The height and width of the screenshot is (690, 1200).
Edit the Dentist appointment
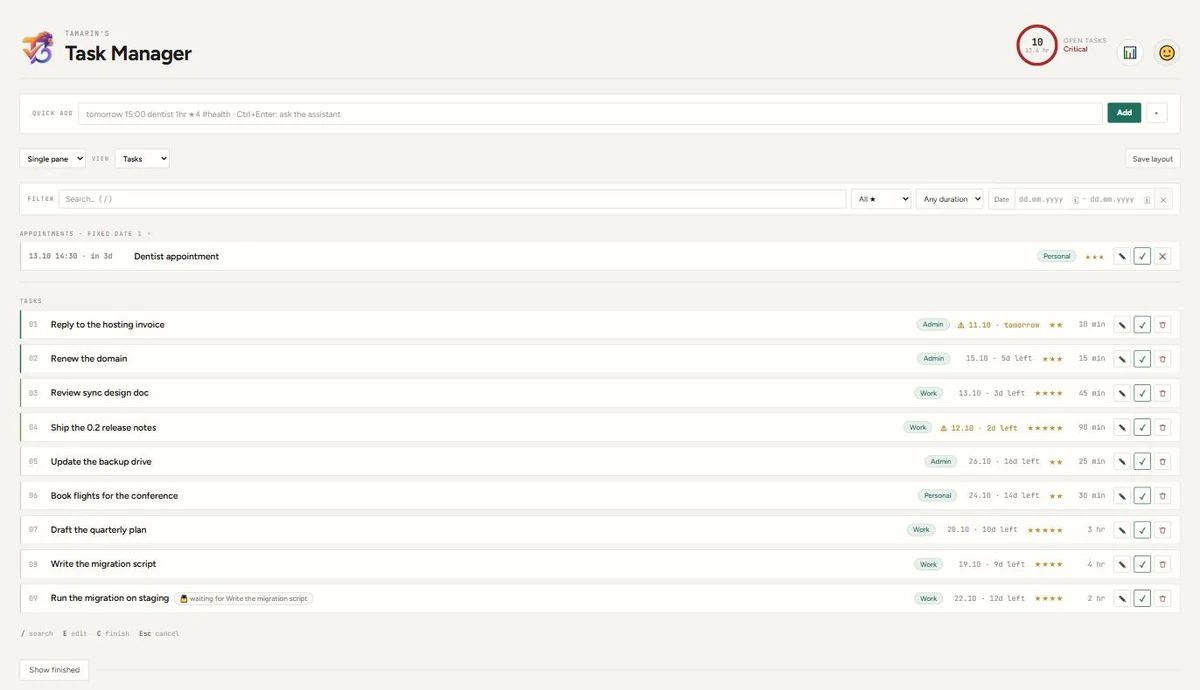click(x=1122, y=257)
